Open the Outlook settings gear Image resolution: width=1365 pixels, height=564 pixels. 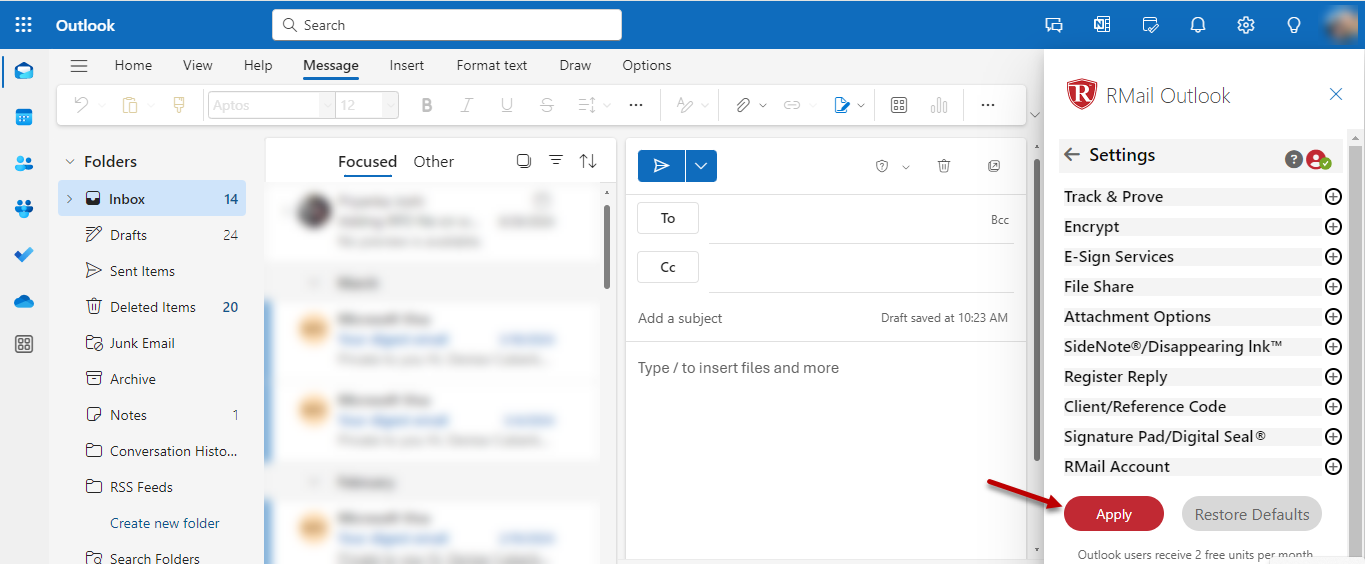coord(1246,25)
